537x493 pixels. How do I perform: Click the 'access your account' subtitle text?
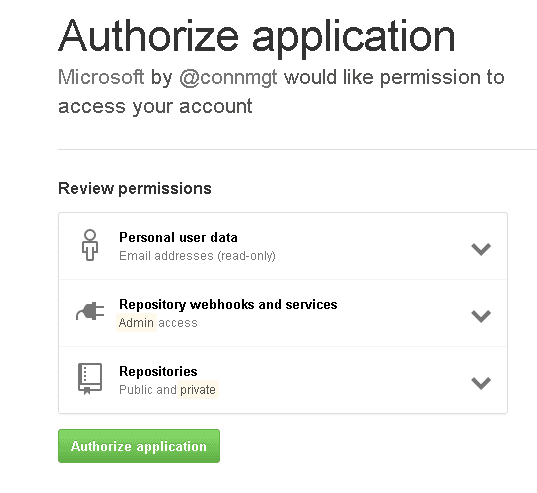point(155,107)
